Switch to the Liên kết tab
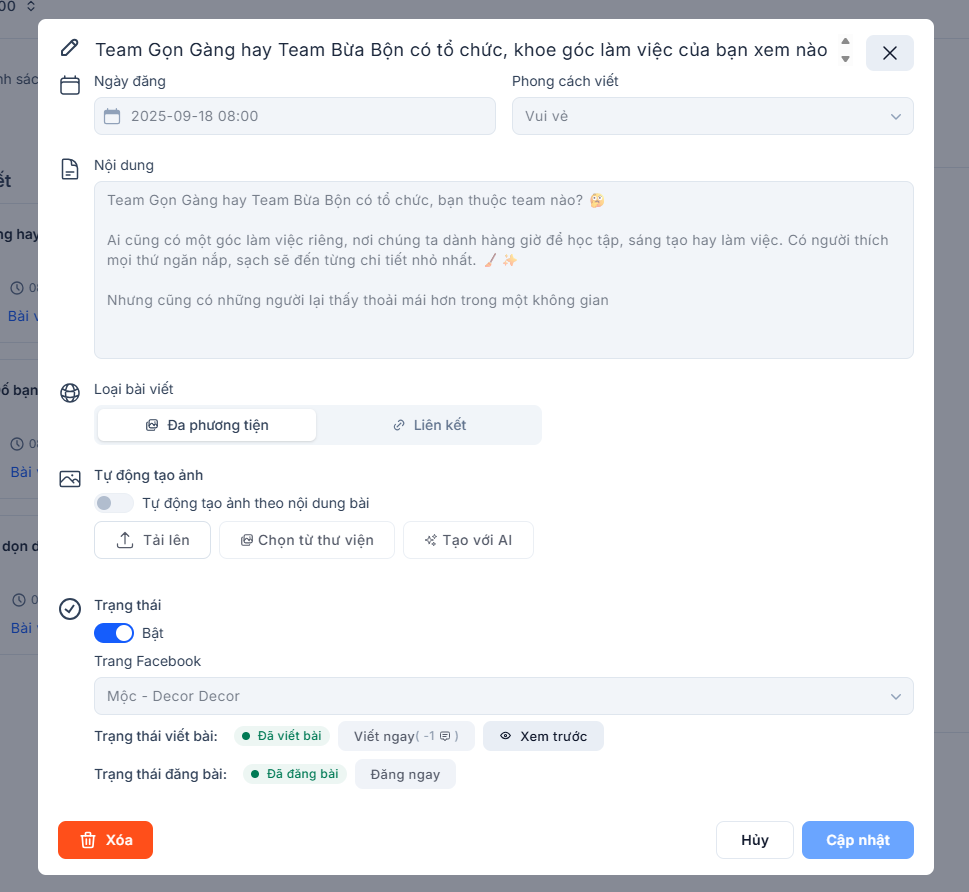This screenshot has width=969, height=892. click(x=429, y=425)
